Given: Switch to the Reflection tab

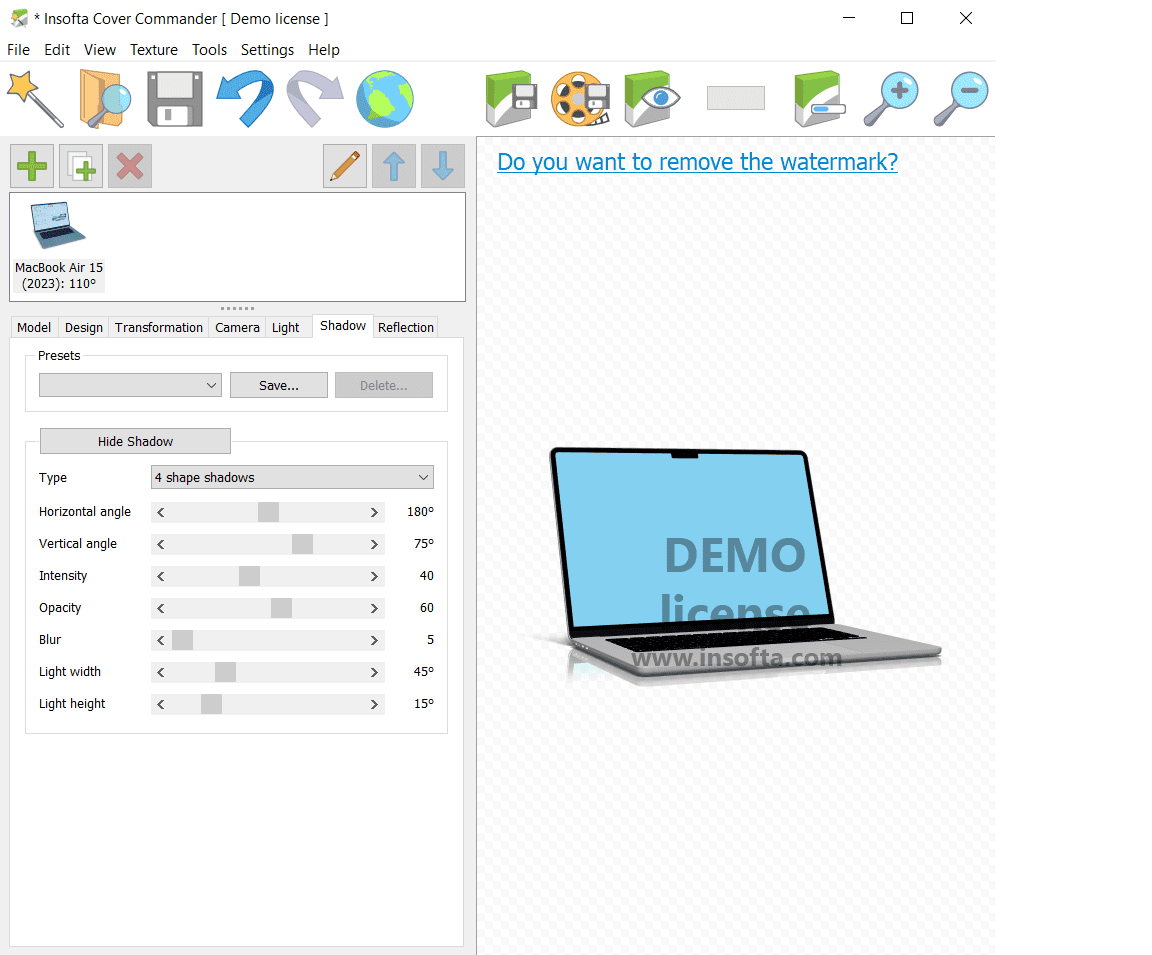Looking at the screenshot, I should pyautogui.click(x=406, y=328).
